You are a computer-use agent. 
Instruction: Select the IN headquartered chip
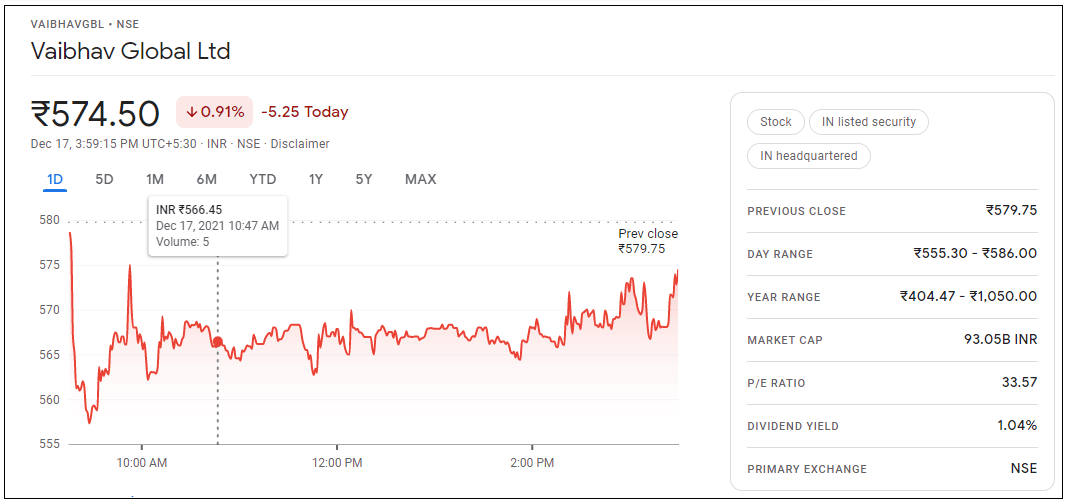pyautogui.click(x=808, y=156)
